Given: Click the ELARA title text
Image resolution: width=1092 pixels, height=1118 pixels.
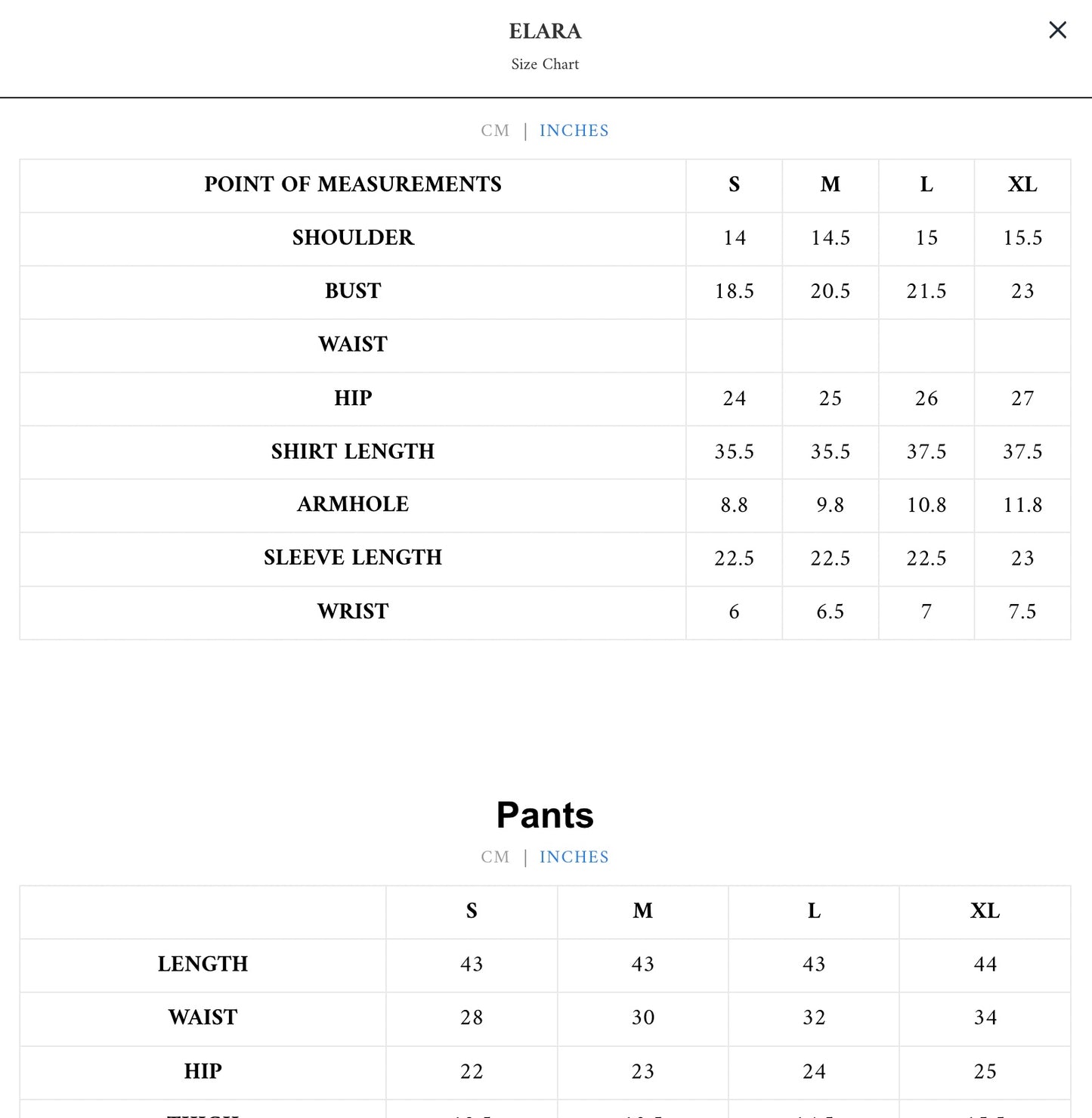Looking at the screenshot, I should [x=545, y=31].
